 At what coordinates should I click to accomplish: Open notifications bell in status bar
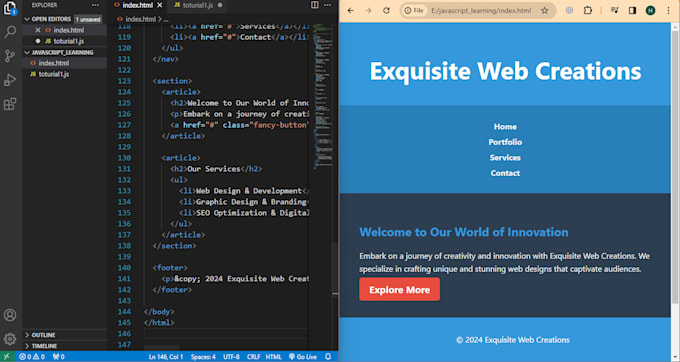pyautogui.click(x=328, y=356)
